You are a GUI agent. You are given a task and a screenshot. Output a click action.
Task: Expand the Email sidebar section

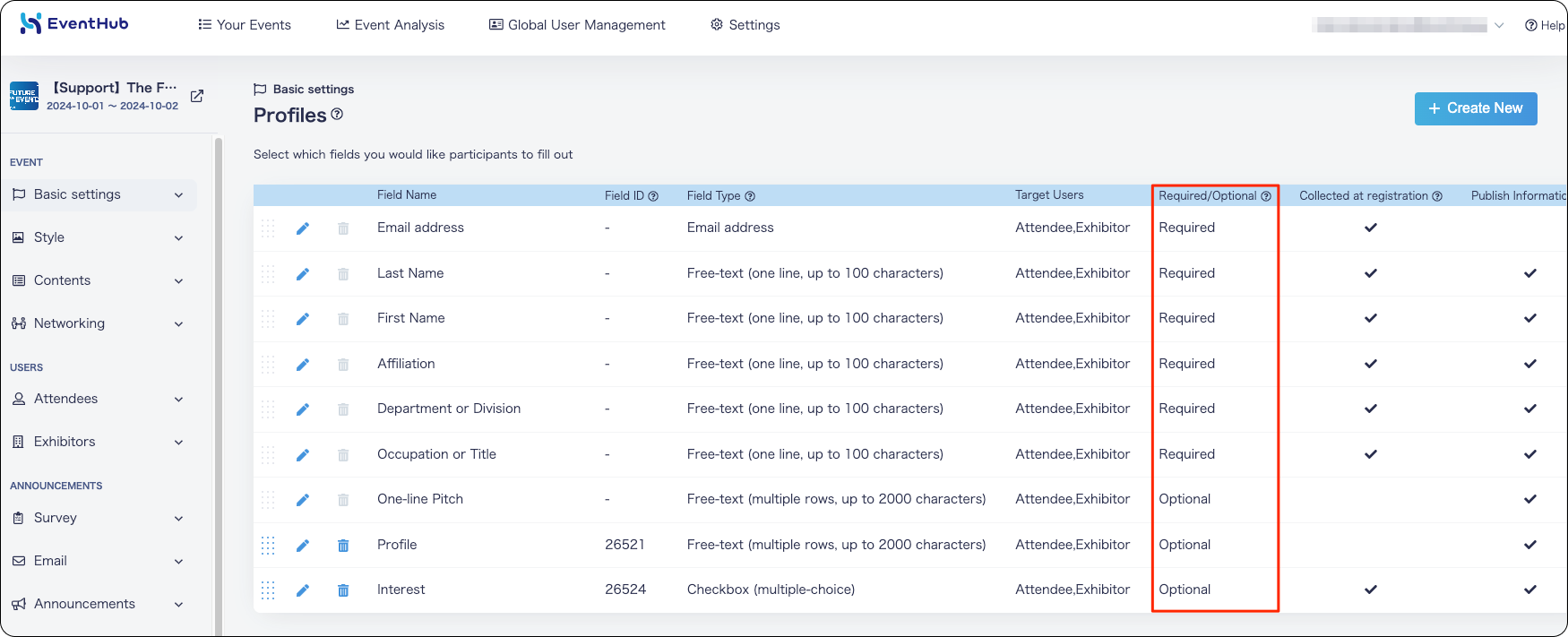coord(99,561)
